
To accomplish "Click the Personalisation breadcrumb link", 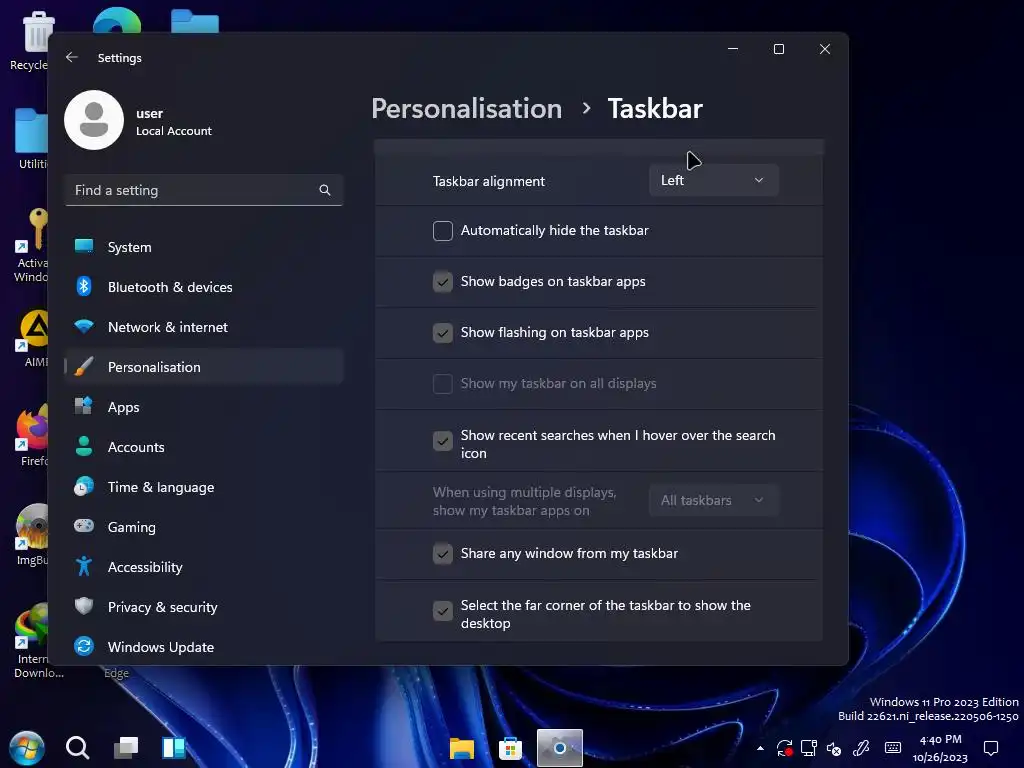I will 466,108.
